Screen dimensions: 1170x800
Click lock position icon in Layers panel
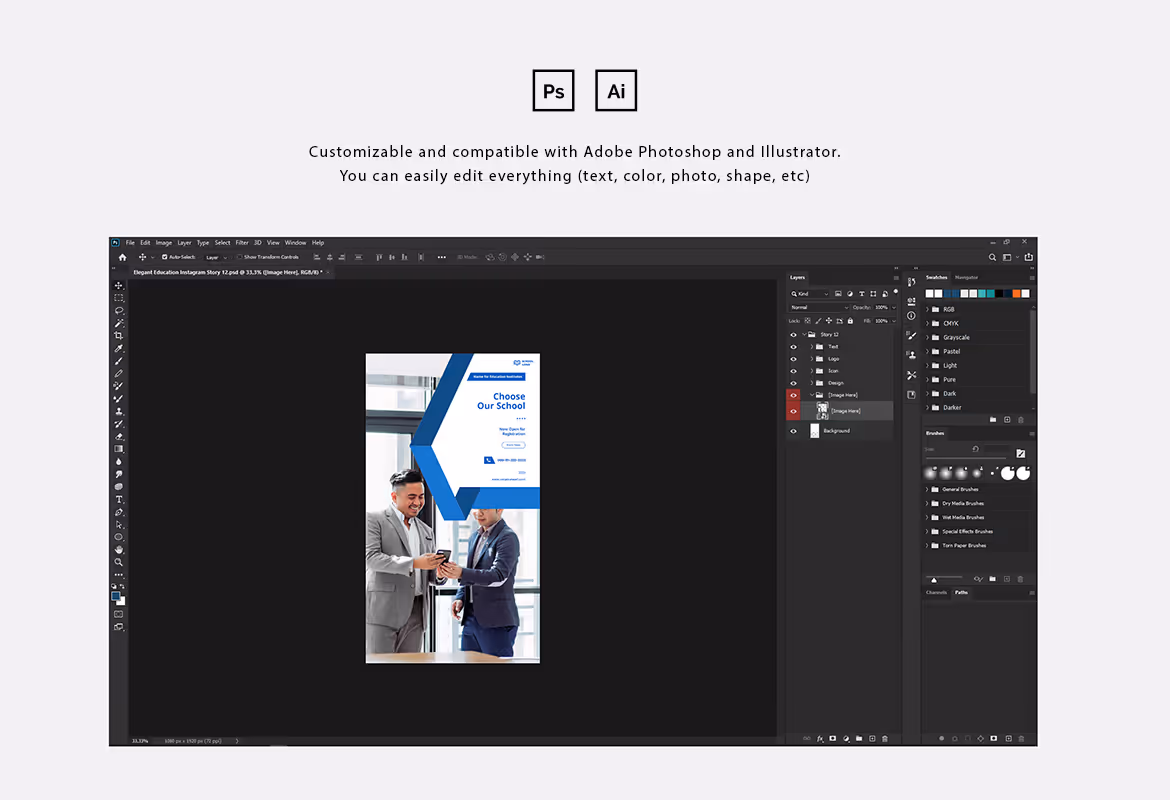[x=828, y=321]
